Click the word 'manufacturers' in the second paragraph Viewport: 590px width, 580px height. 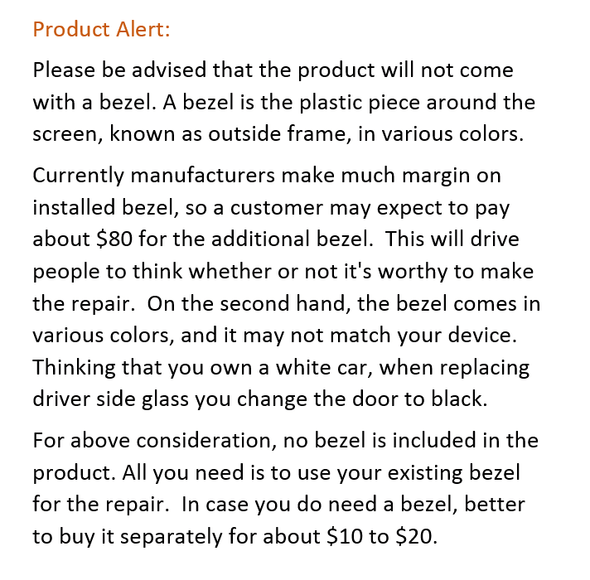203,175
